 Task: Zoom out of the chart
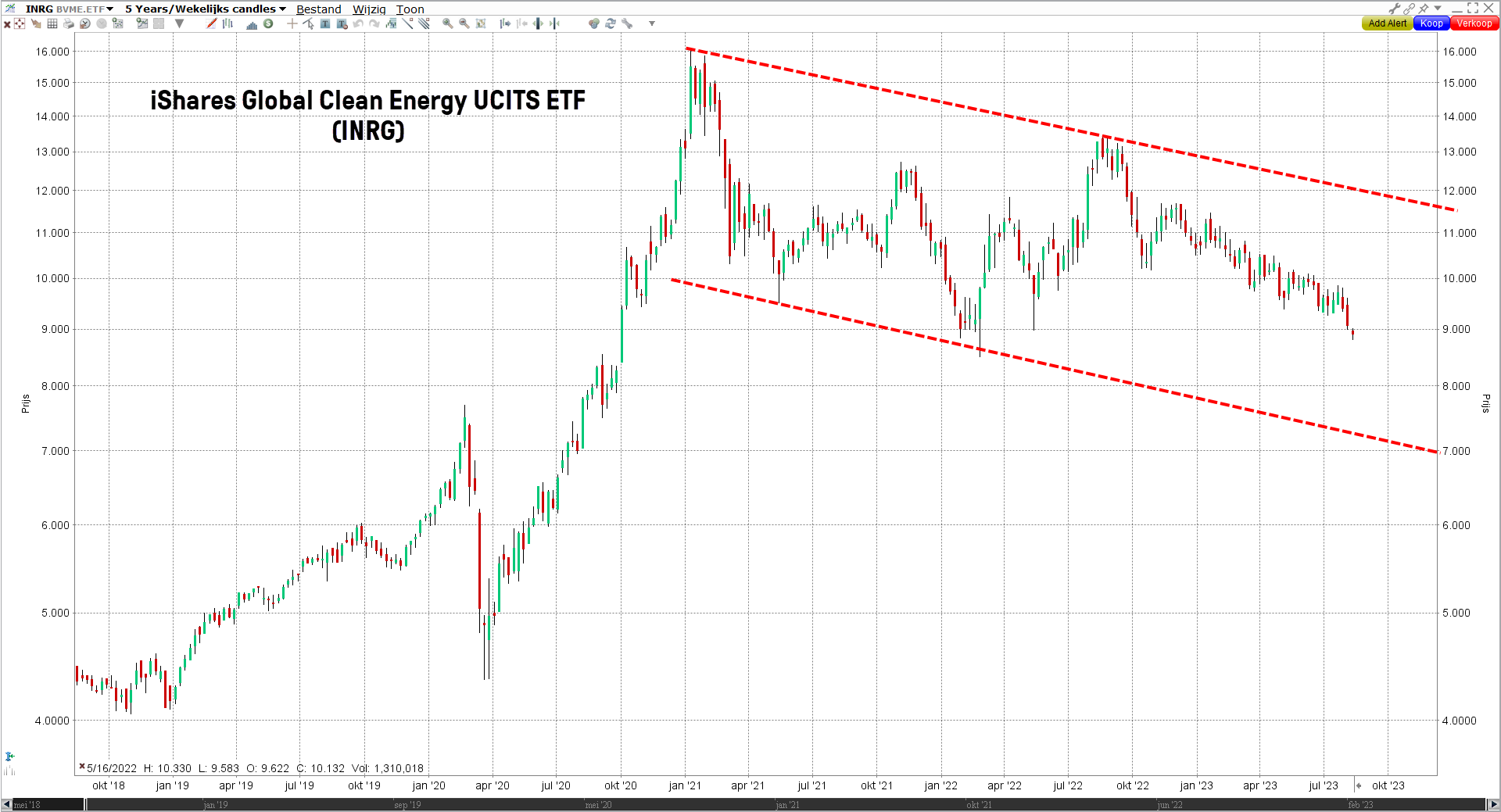(x=464, y=23)
